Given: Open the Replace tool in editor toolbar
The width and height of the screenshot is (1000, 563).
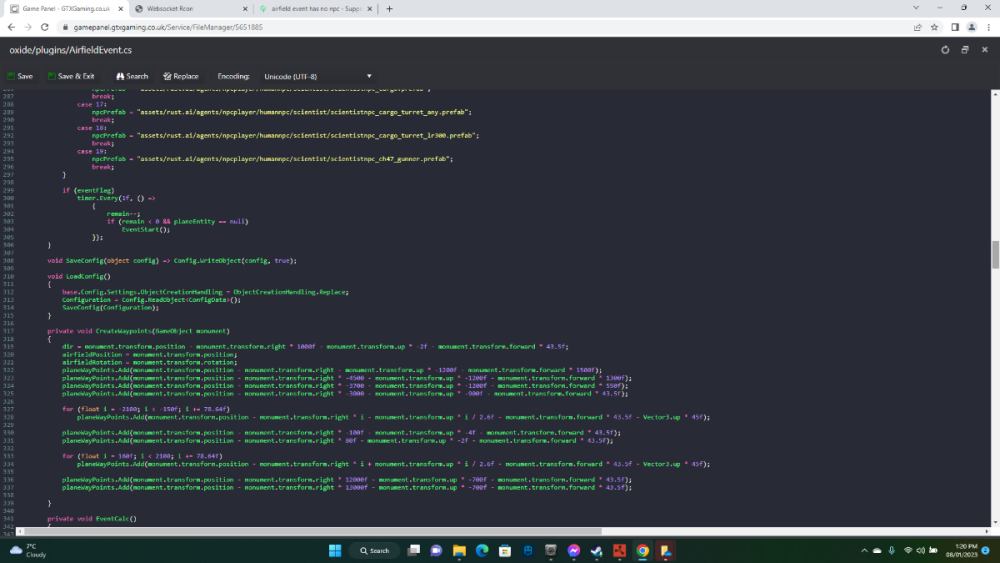Looking at the screenshot, I should pyautogui.click(x=180, y=76).
